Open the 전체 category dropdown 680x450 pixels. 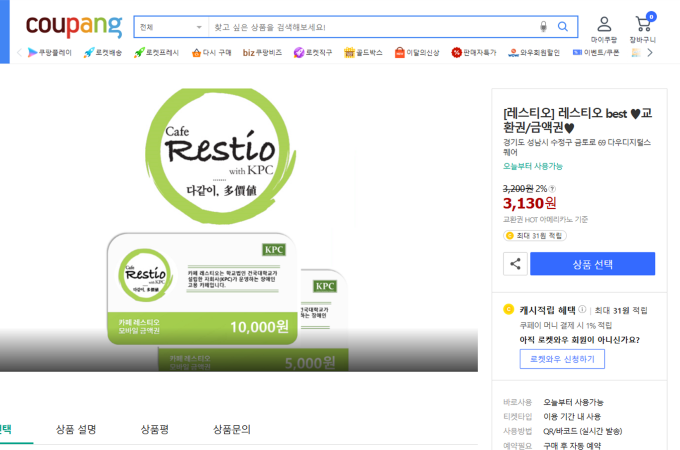171,27
